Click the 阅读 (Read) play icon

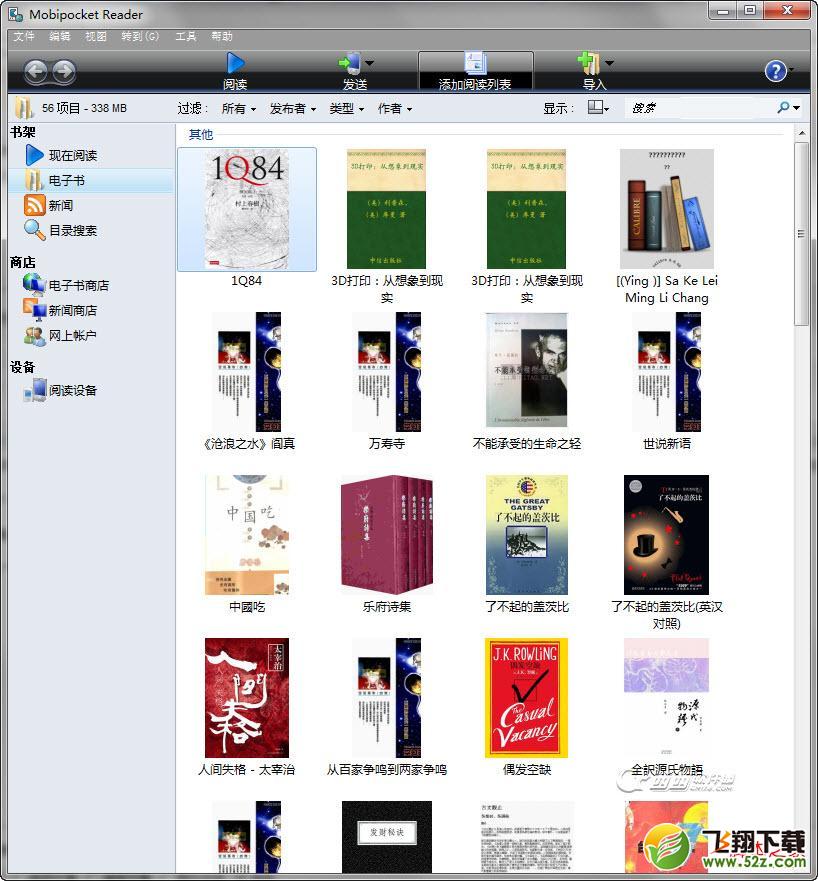235,63
